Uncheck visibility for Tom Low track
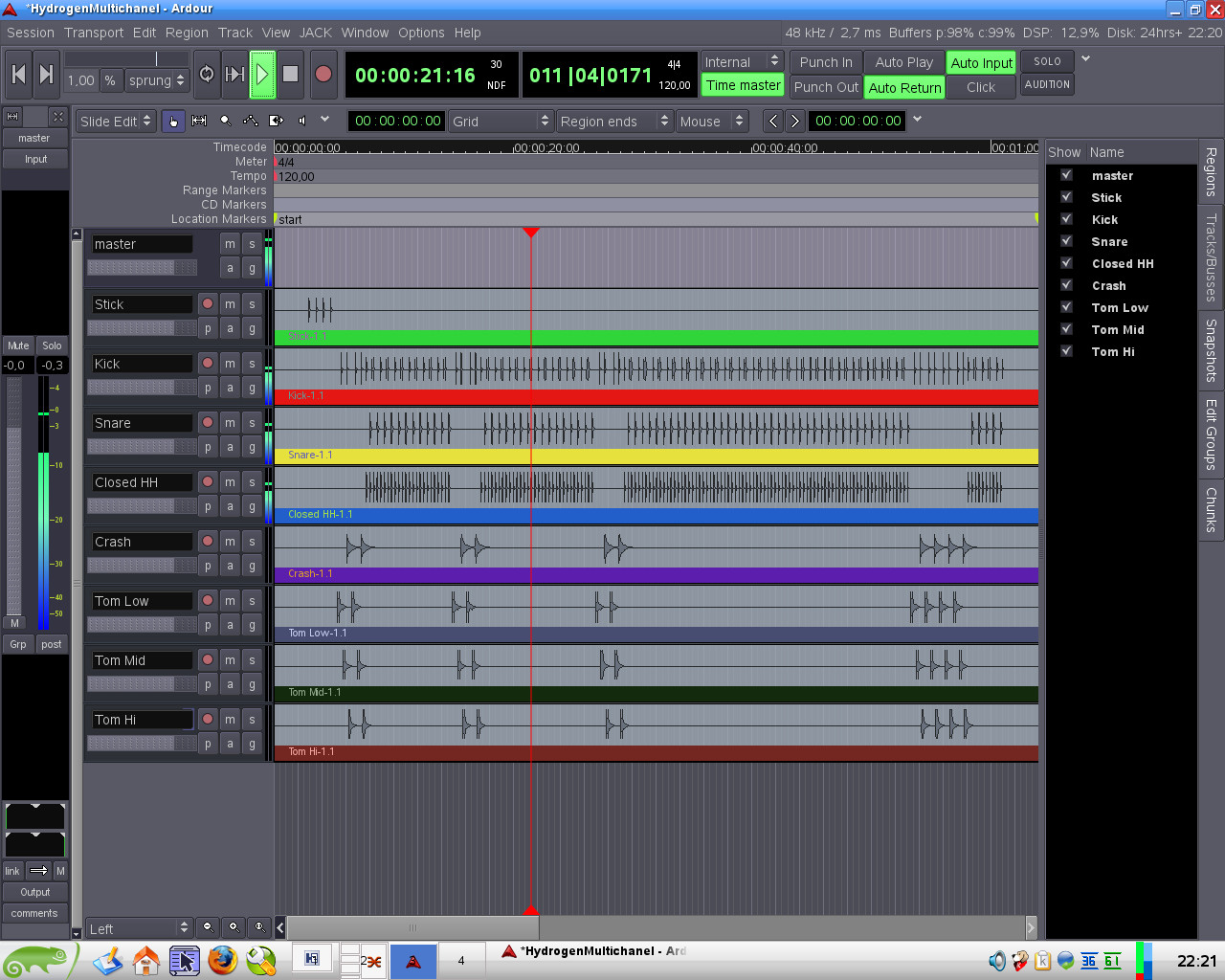Image resolution: width=1225 pixels, height=980 pixels. 1066,307
